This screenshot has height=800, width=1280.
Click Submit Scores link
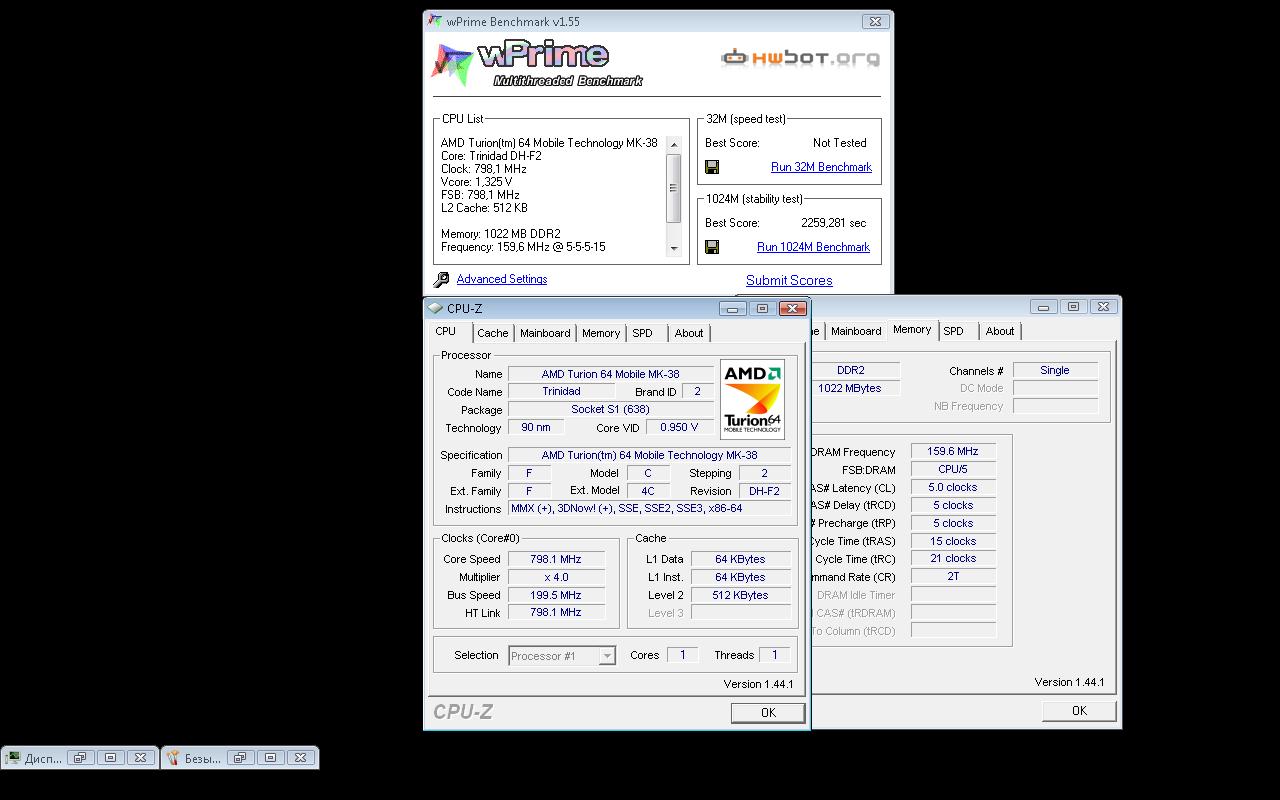(789, 280)
